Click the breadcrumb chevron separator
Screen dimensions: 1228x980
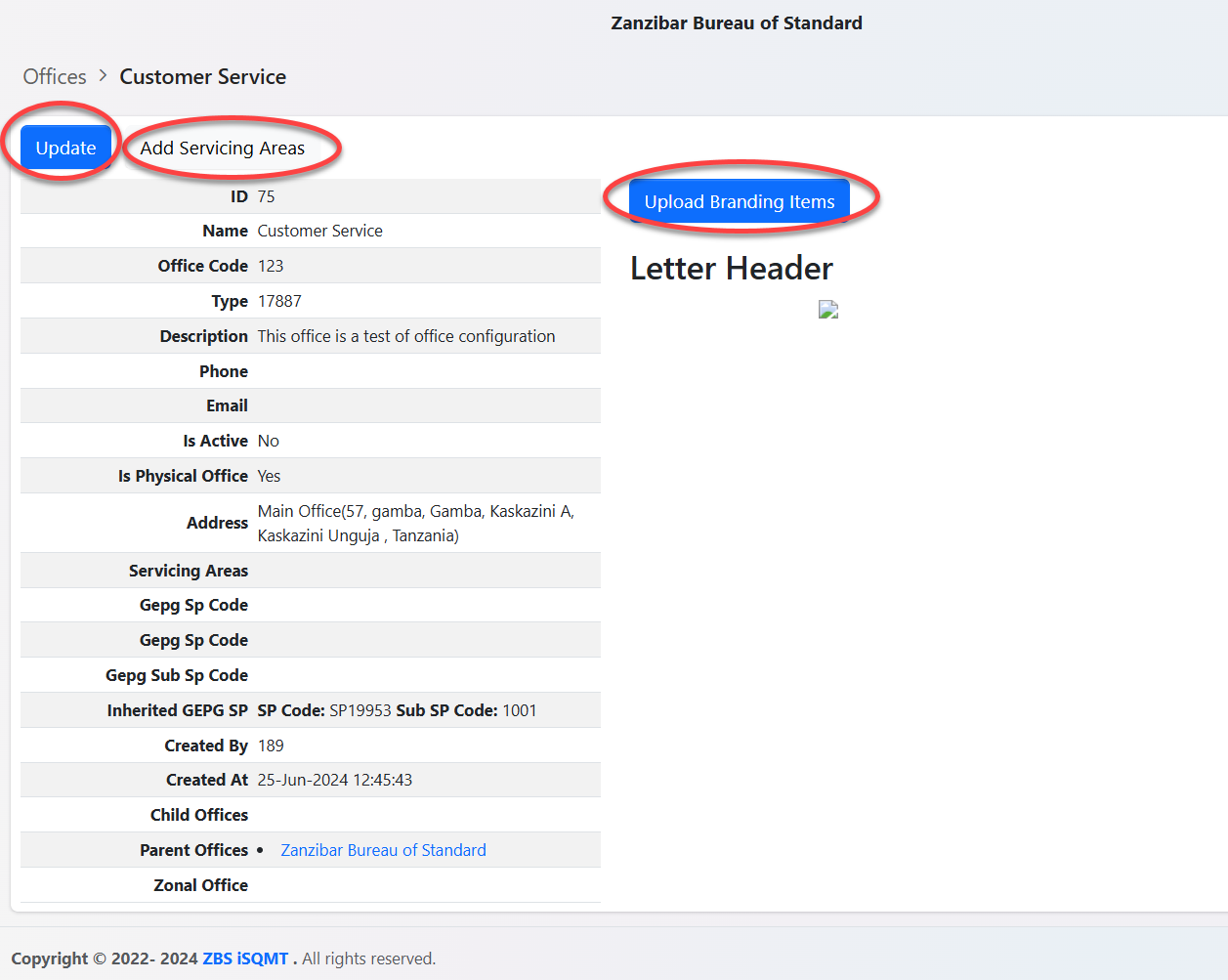click(103, 76)
